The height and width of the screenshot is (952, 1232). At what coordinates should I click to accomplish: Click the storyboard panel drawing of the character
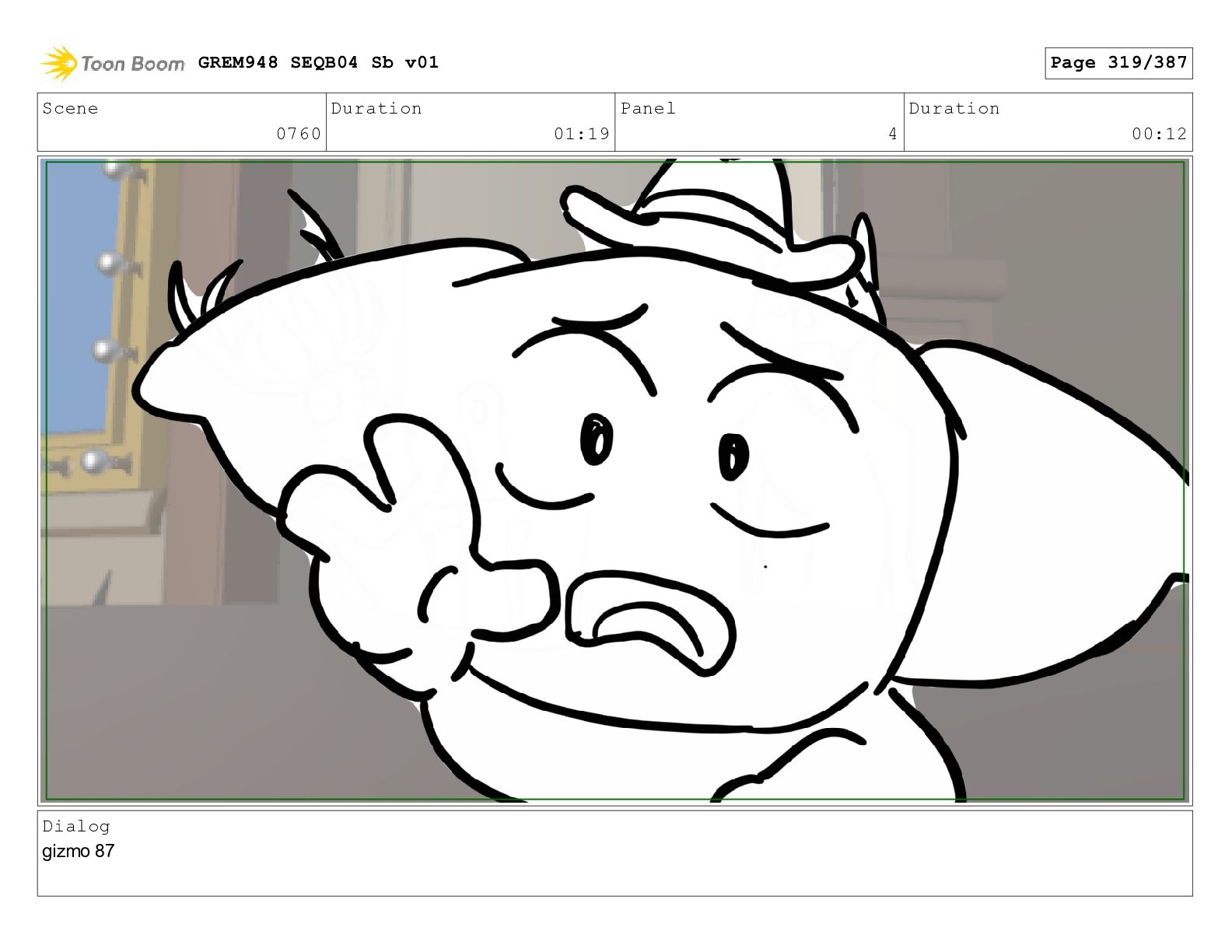(x=614, y=481)
